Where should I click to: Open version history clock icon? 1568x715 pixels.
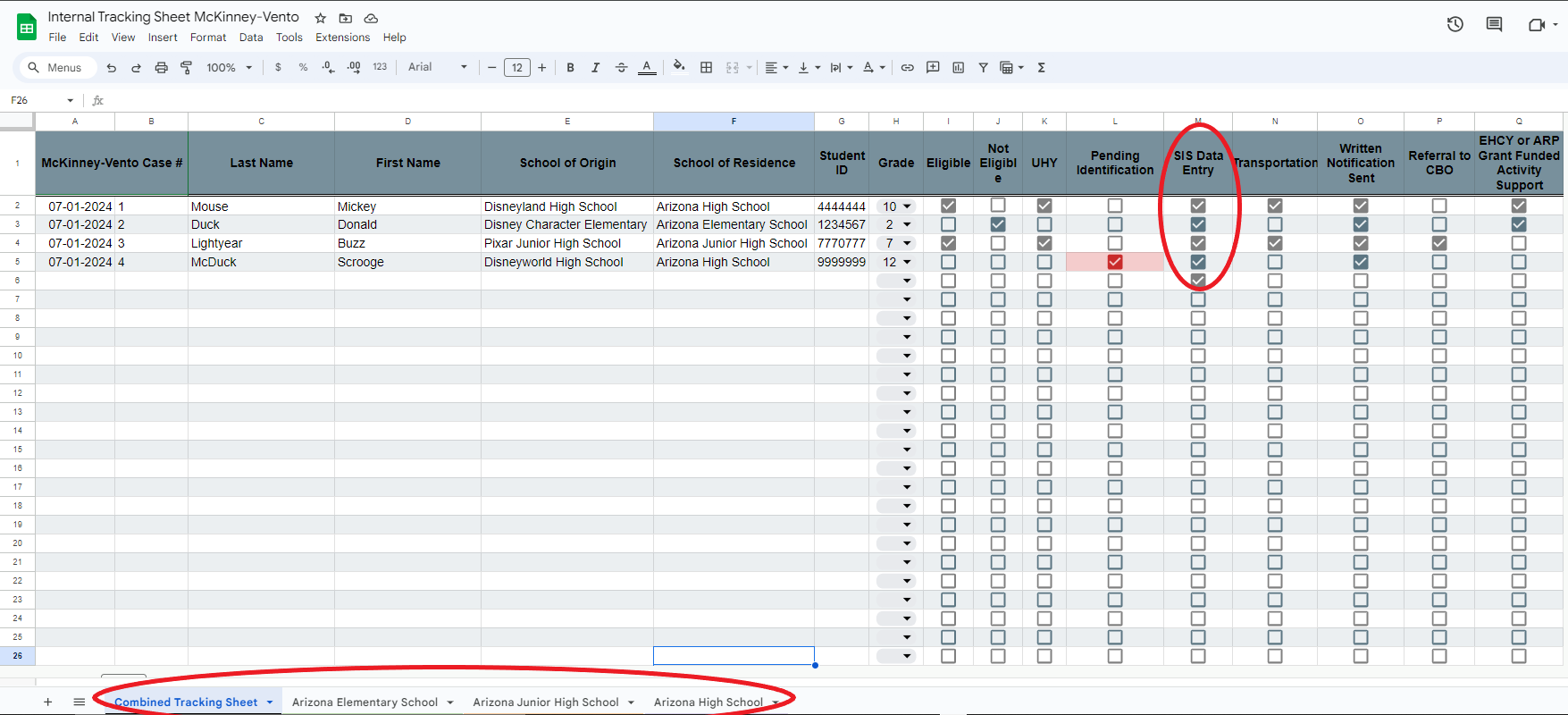point(1455,24)
